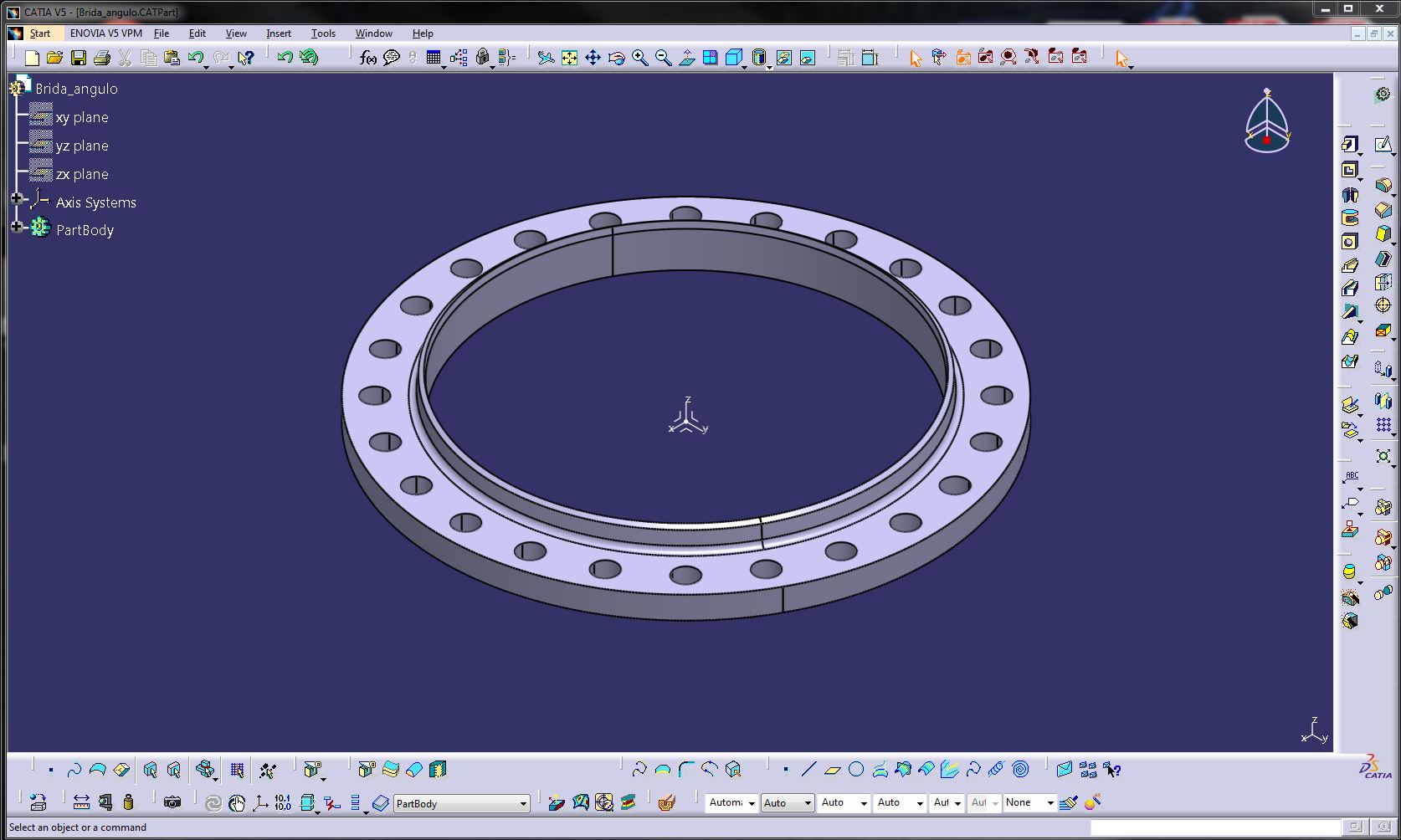Viewport: 1401px width, 840px height.
Task: Open the Design Table grid icon
Action: (x=433, y=58)
